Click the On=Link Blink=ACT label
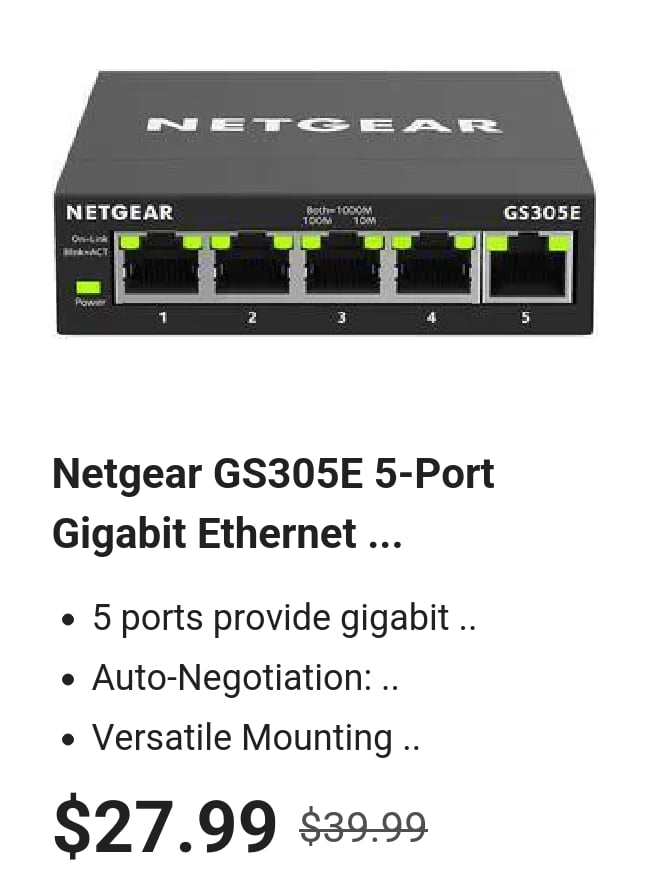Screen dimensions: 649x870 [x=87, y=245]
